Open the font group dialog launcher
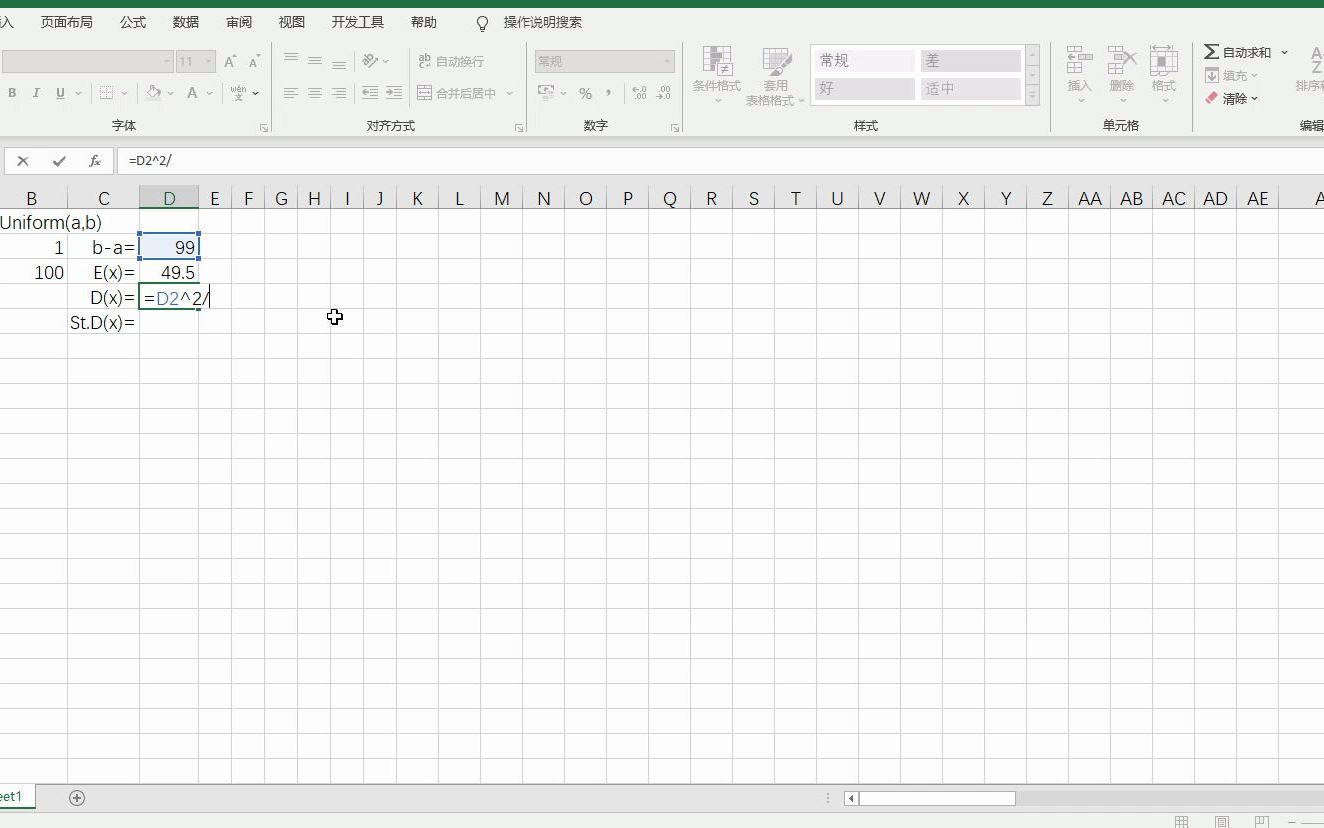The width and height of the screenshot is (1324, 828). pos(264,128)
